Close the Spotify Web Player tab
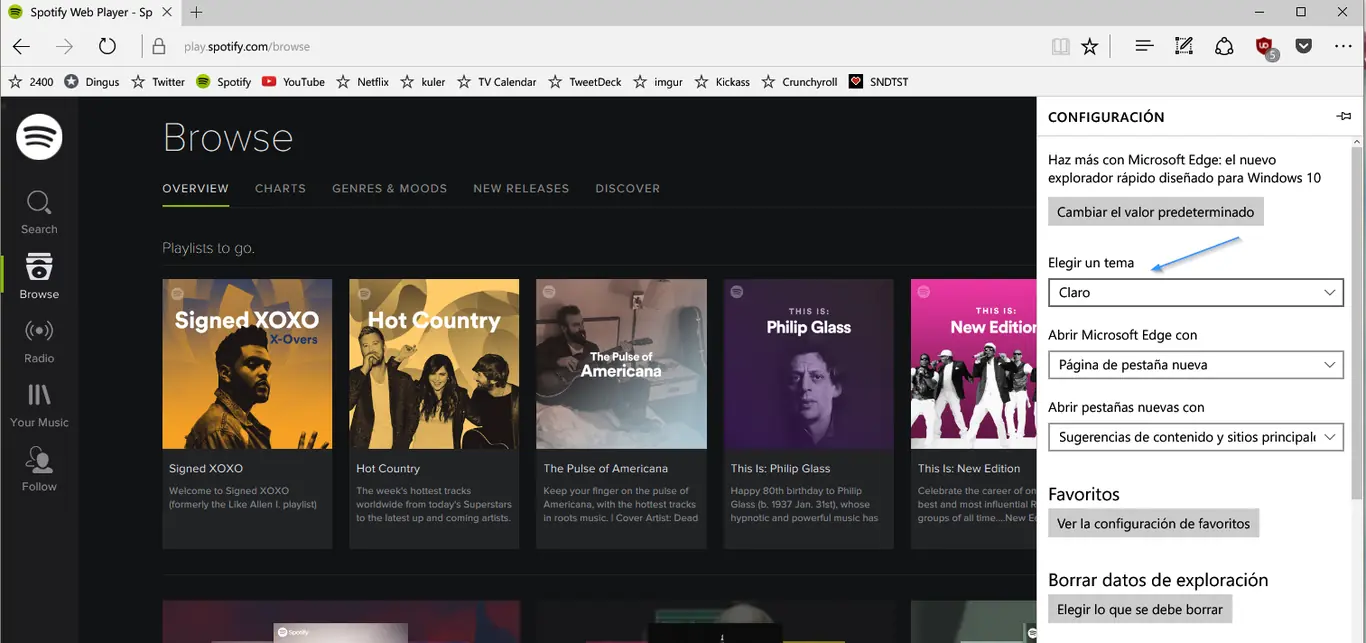Screen dimensions: 1366x643 point(167,12)
